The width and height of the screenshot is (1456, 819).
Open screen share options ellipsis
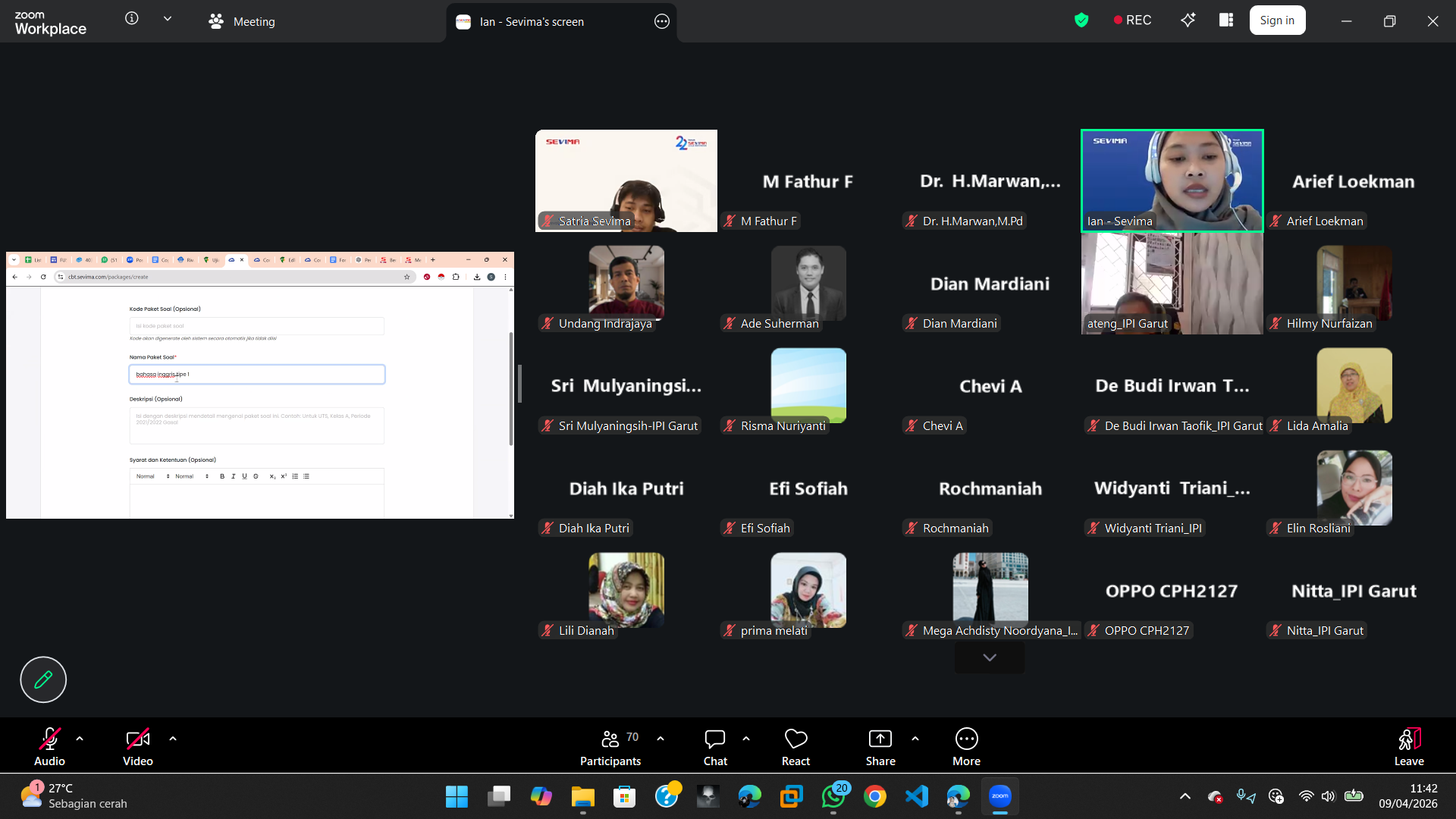pyautogui.click(x=661, y=21)
